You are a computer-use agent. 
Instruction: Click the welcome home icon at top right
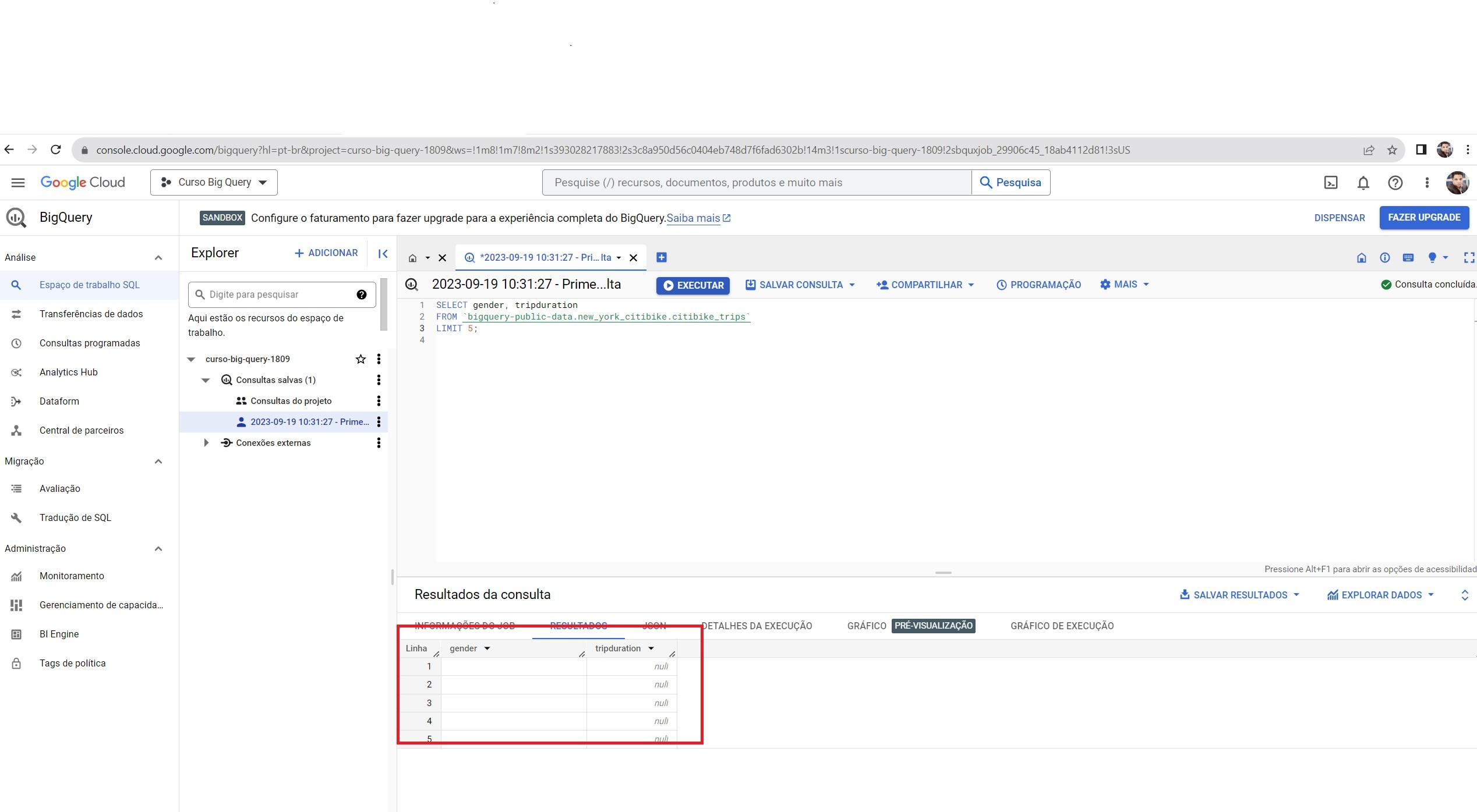pos(1362,257)
